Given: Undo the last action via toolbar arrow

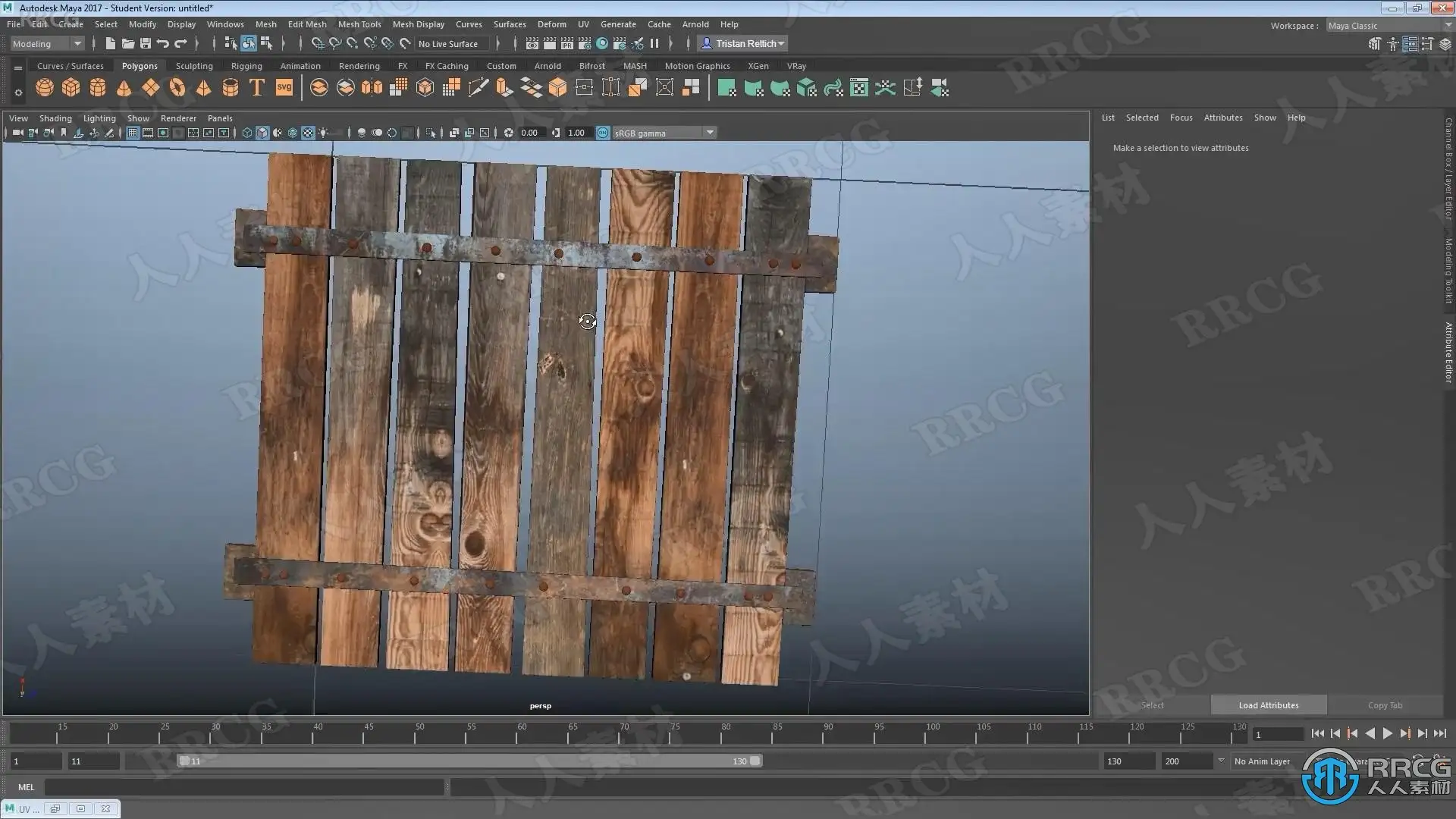Looking at the screenshot, I should pos(162,44).
